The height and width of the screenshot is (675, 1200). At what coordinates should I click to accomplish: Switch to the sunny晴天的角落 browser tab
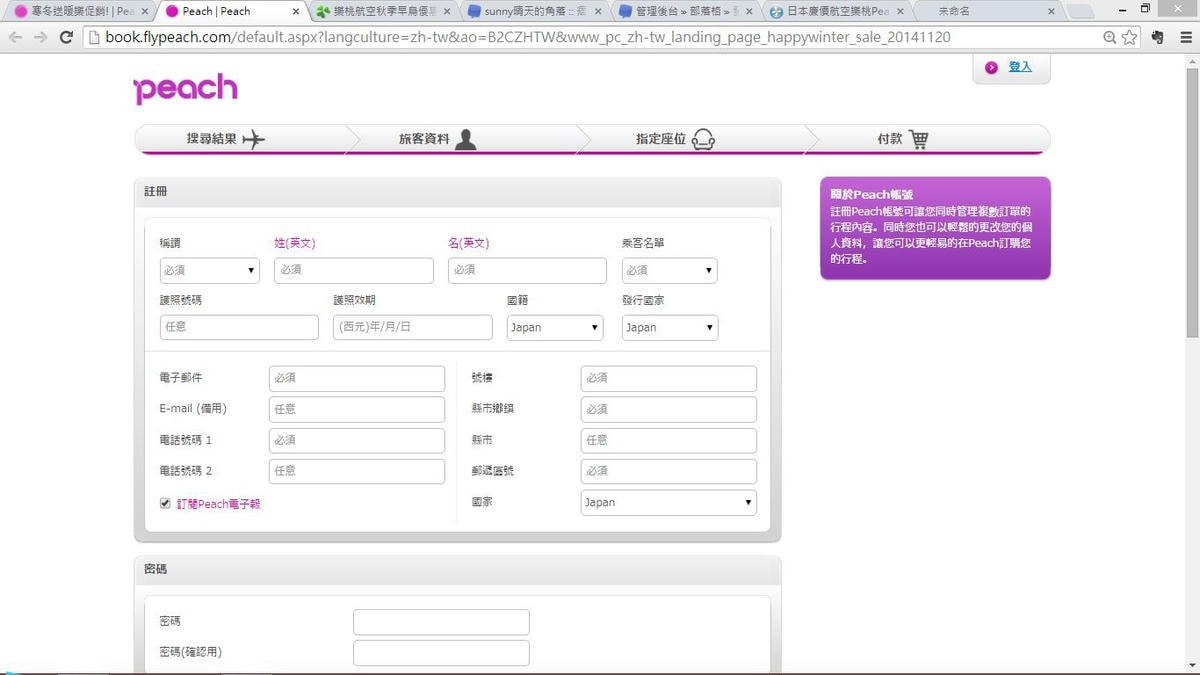pyautogui.click(x=530, y=12)
